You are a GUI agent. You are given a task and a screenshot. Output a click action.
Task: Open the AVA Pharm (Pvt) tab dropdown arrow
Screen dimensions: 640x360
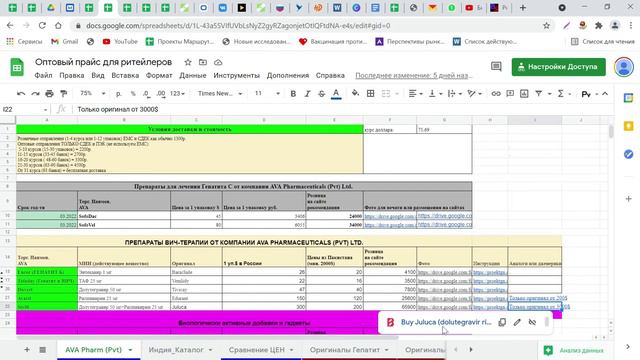click(130, 350)
